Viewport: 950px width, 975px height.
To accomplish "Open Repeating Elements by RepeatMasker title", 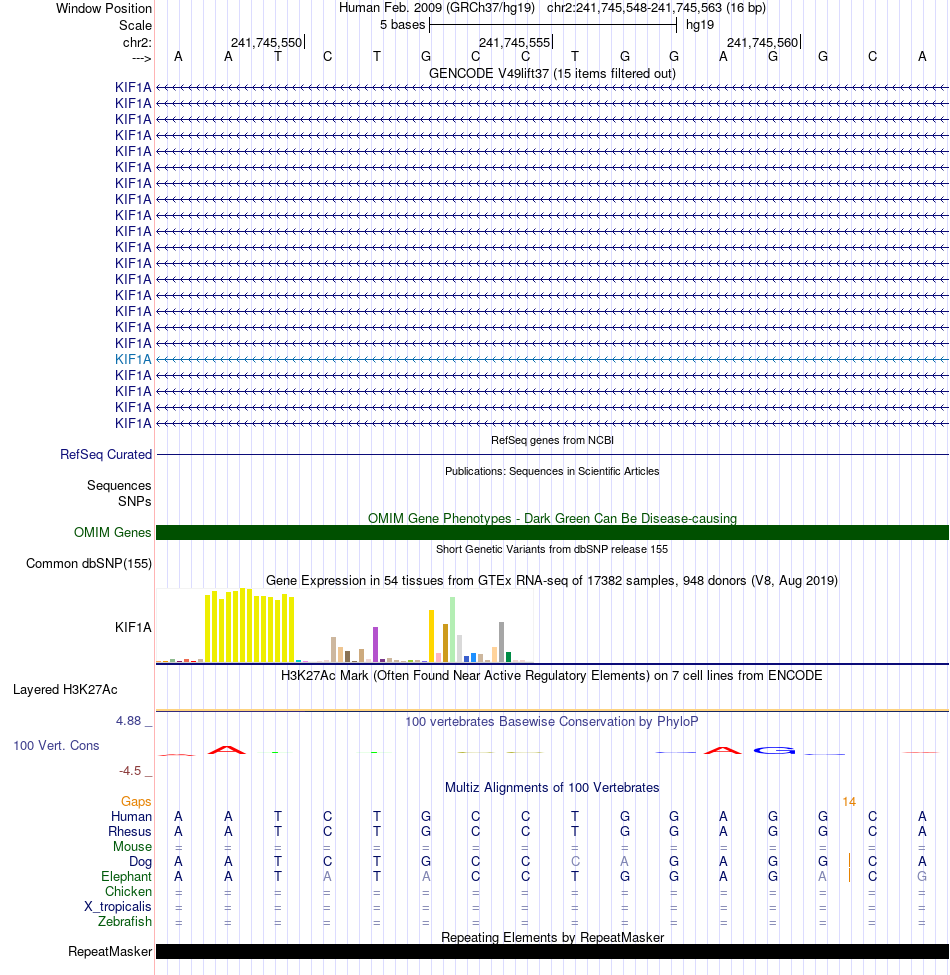I will click(552, 937).
